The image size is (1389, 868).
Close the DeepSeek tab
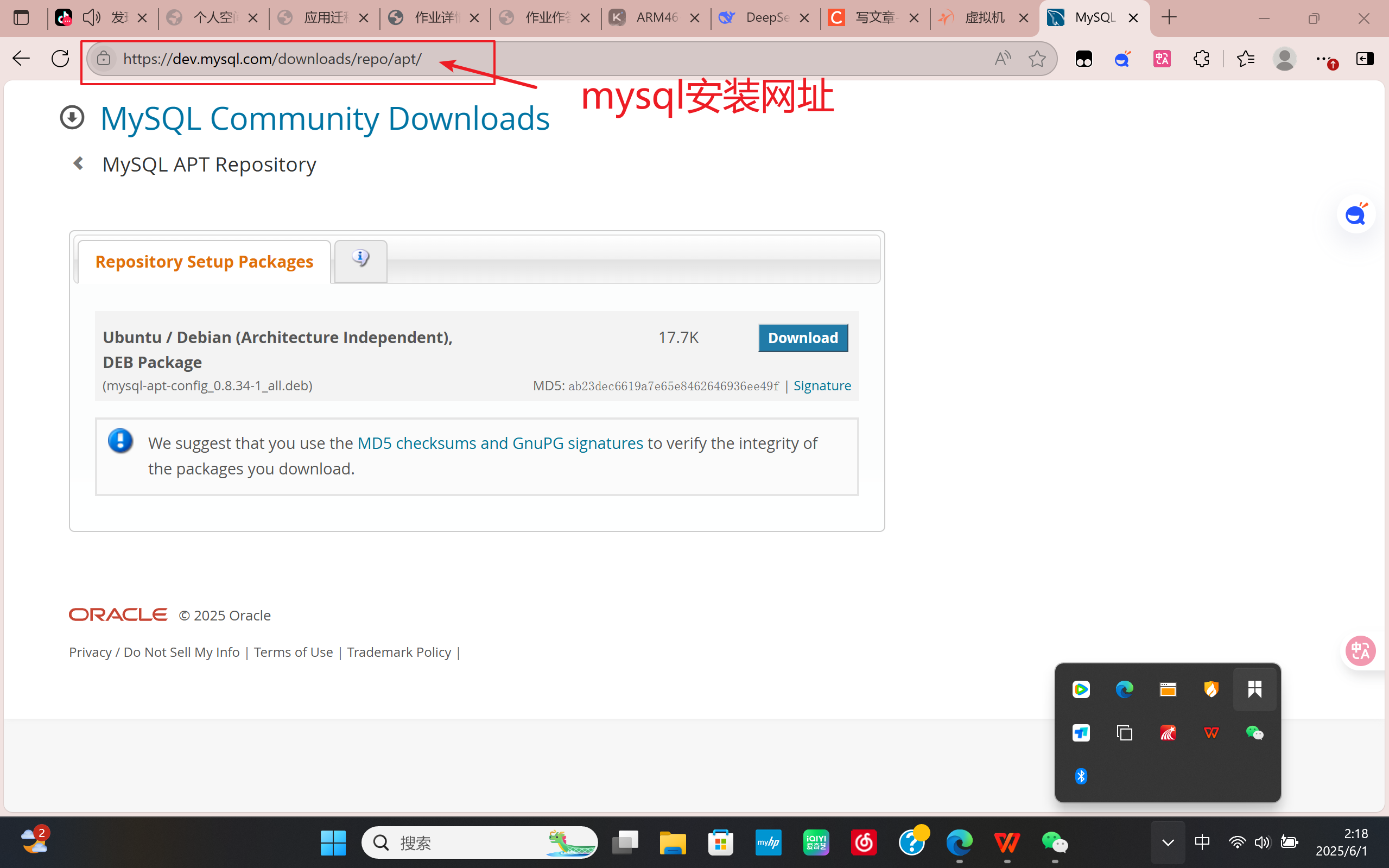pos(805,18)
